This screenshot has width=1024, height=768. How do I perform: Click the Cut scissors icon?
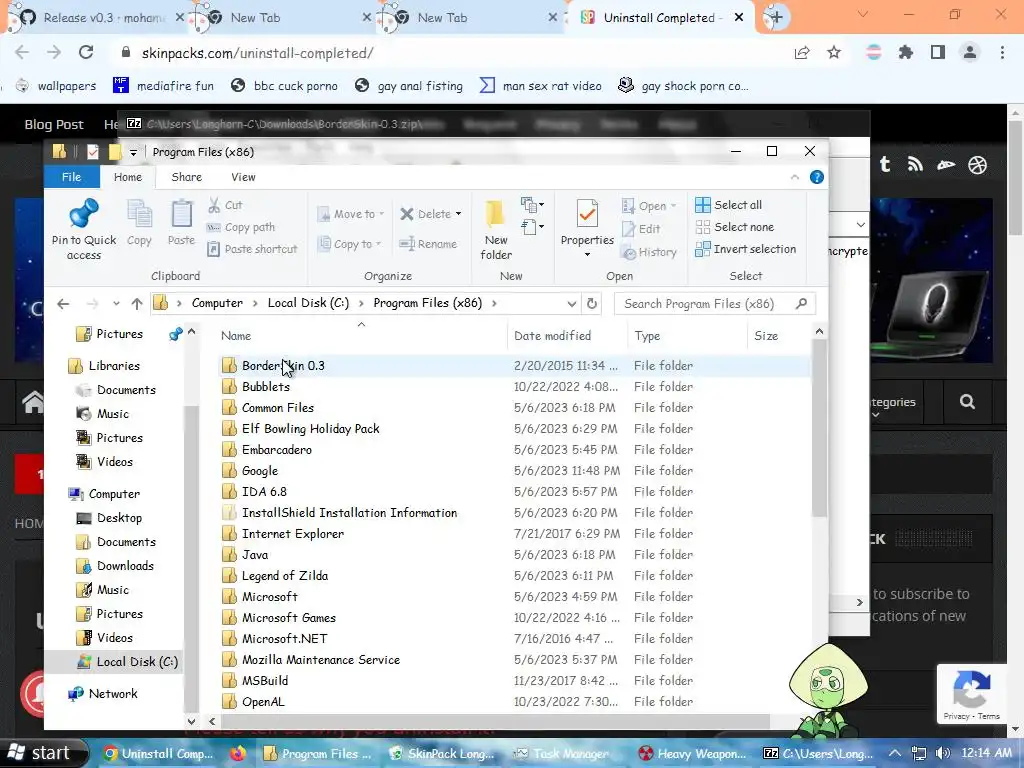coord(214,205)
